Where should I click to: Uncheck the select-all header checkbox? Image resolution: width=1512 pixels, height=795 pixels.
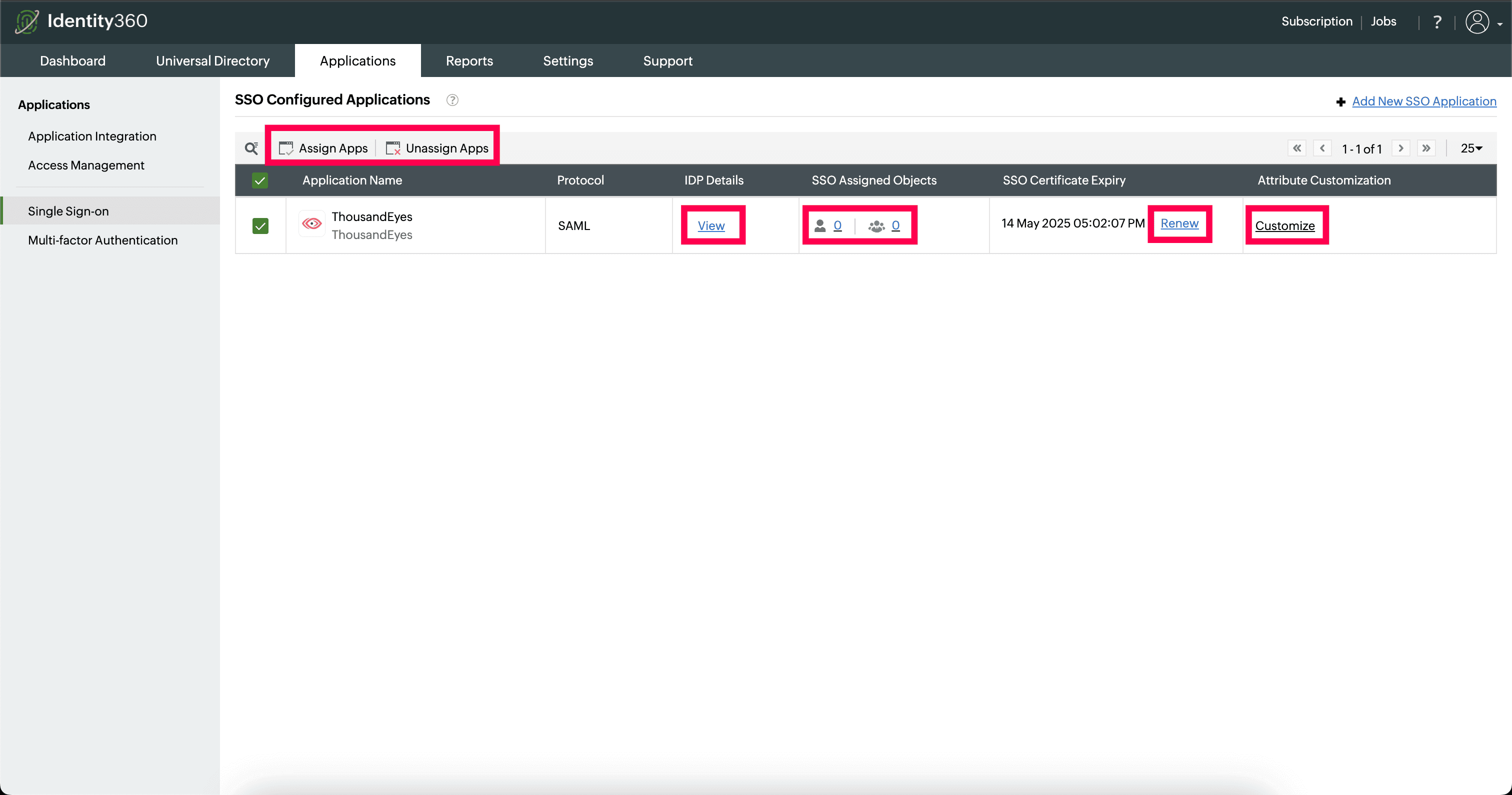click(x=260, y=180)
